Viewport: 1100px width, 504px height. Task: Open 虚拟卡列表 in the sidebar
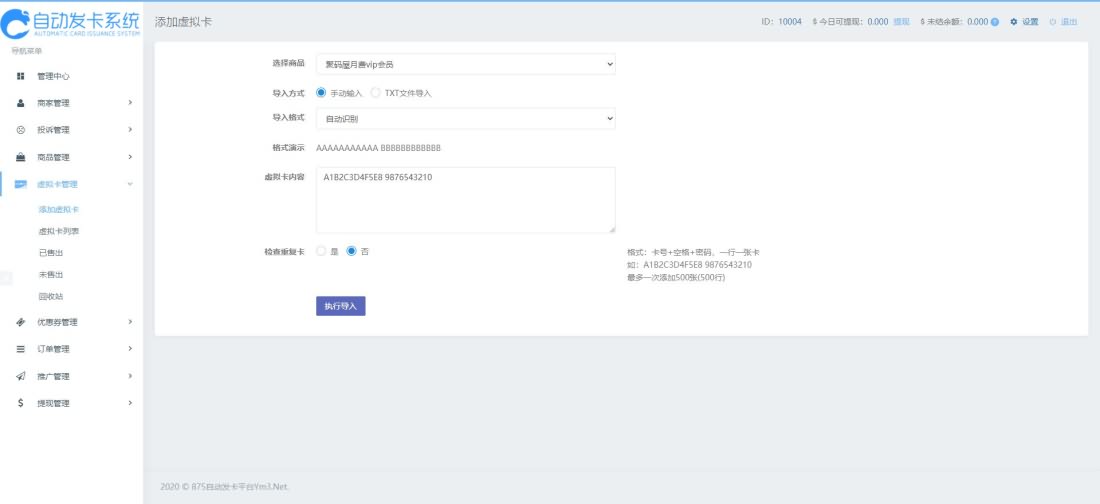tap(58, 231)
